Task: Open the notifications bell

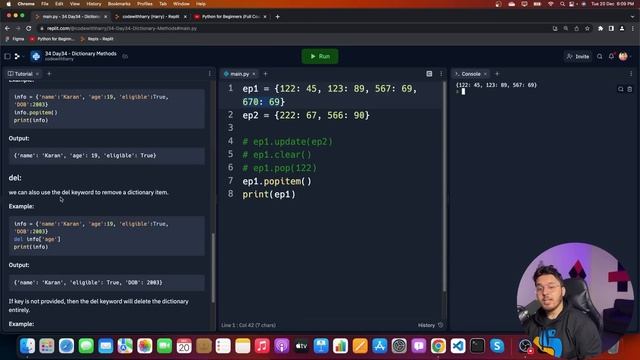Action: coord(611,56)
